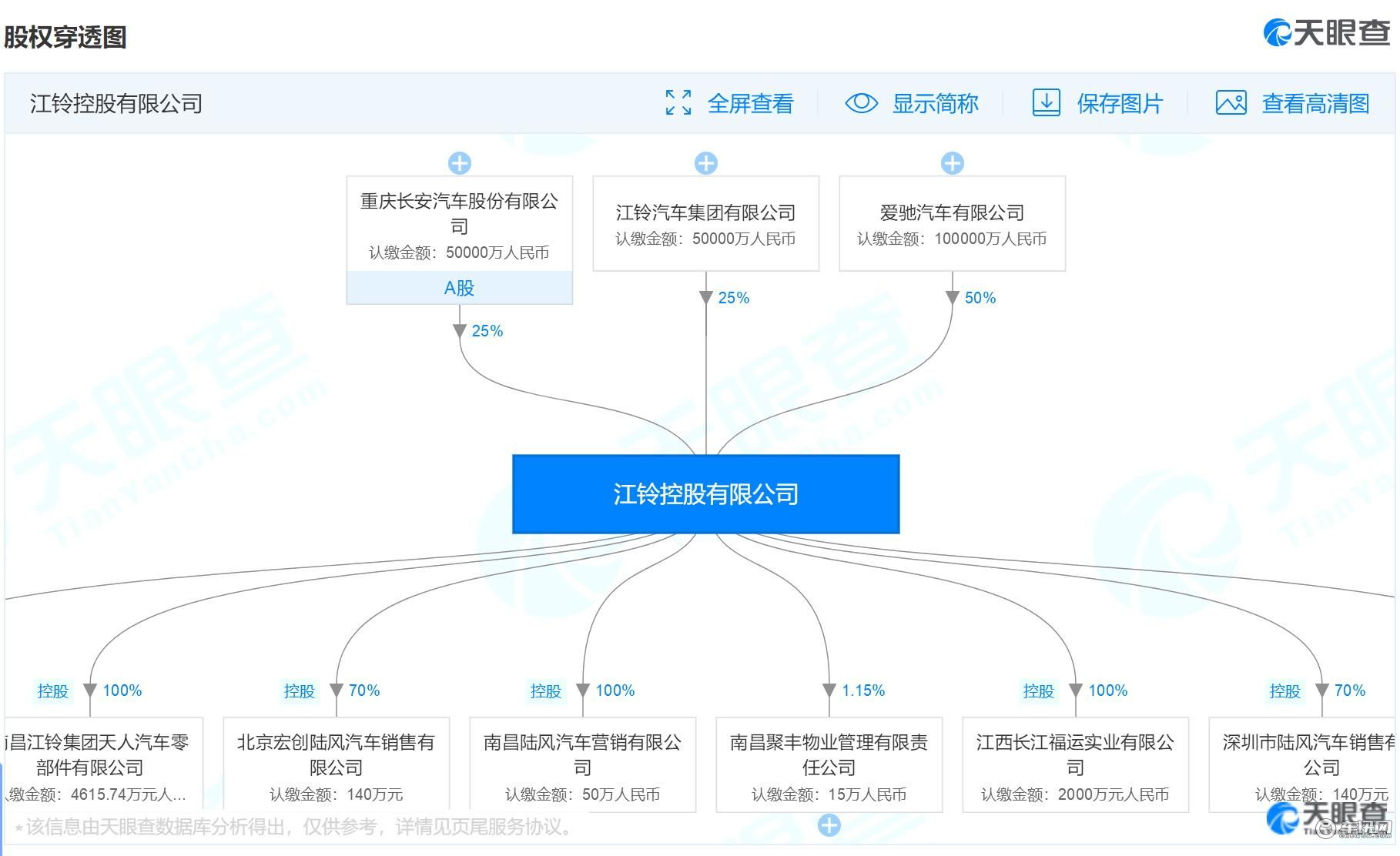Click the picture icon for HD view
This screenshot has height=856, width=1400.
click(x=1231, y=102)
